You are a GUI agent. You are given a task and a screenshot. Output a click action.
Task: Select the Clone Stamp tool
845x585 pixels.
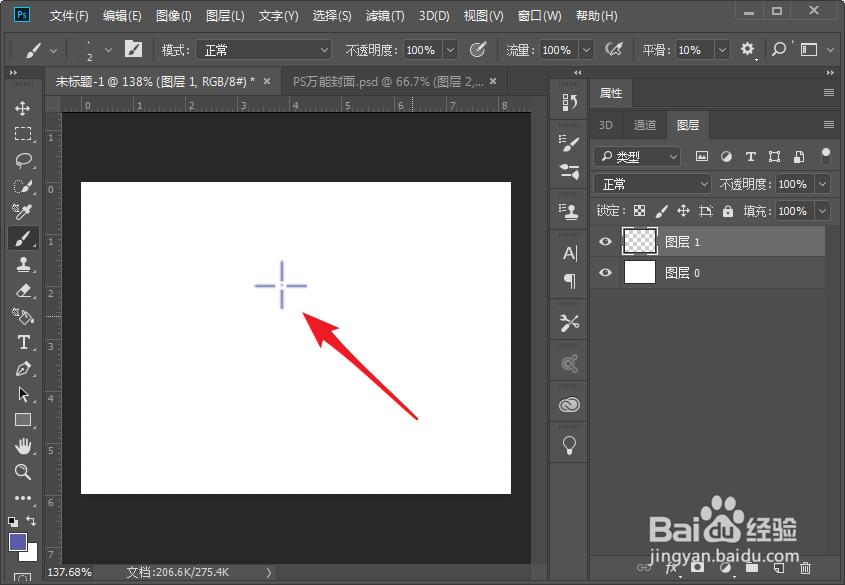tap(23, 264)
